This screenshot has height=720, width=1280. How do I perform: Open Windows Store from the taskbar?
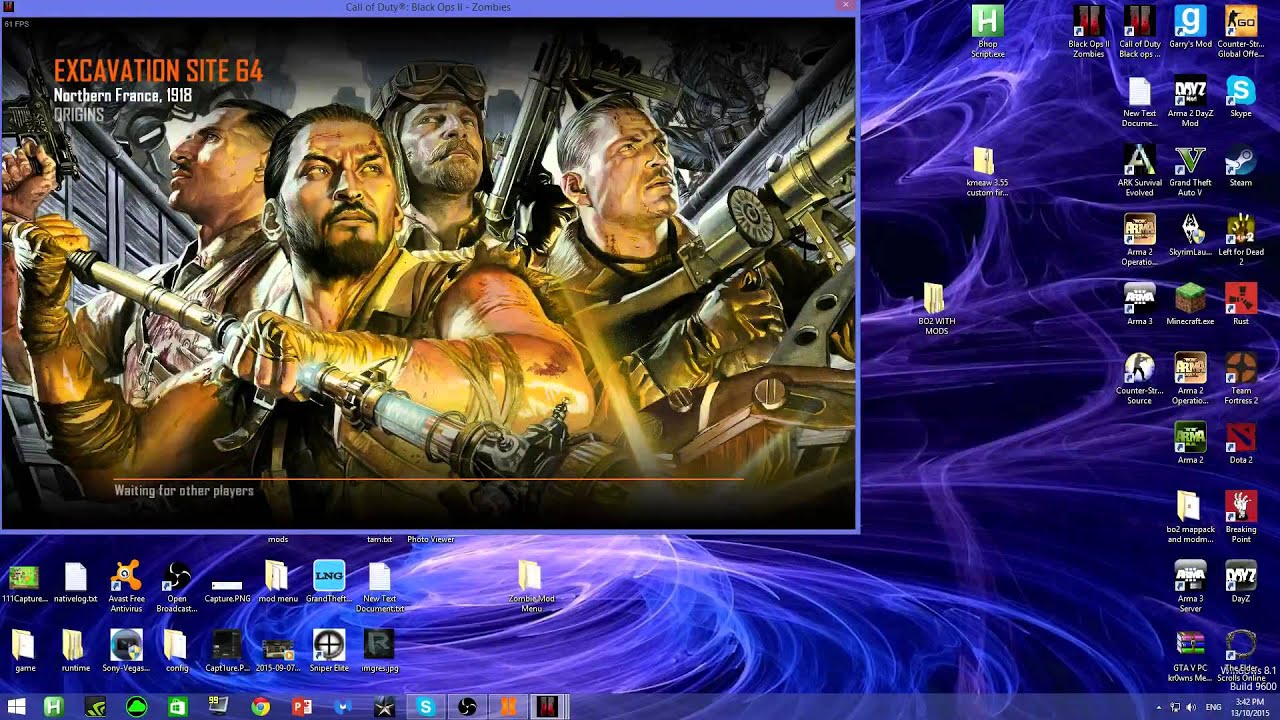tap(177, 707)
